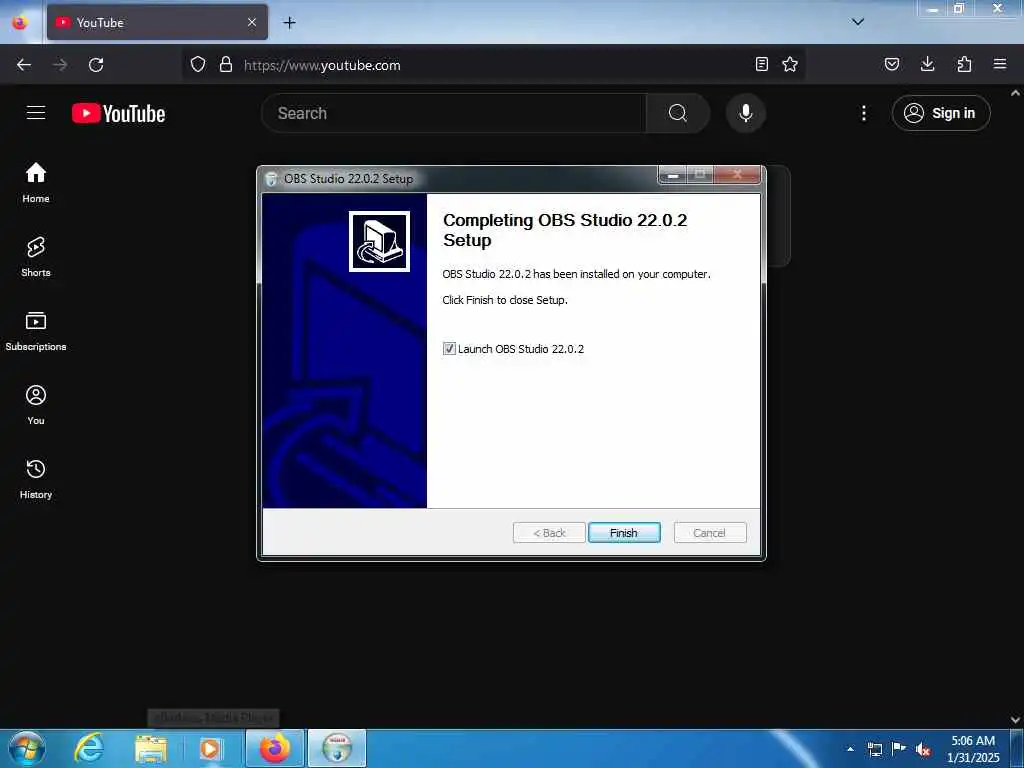This screenshot has height=768, width=1024.
Task: Click scrollbar up arrow on page
Action: [1016, 93]
